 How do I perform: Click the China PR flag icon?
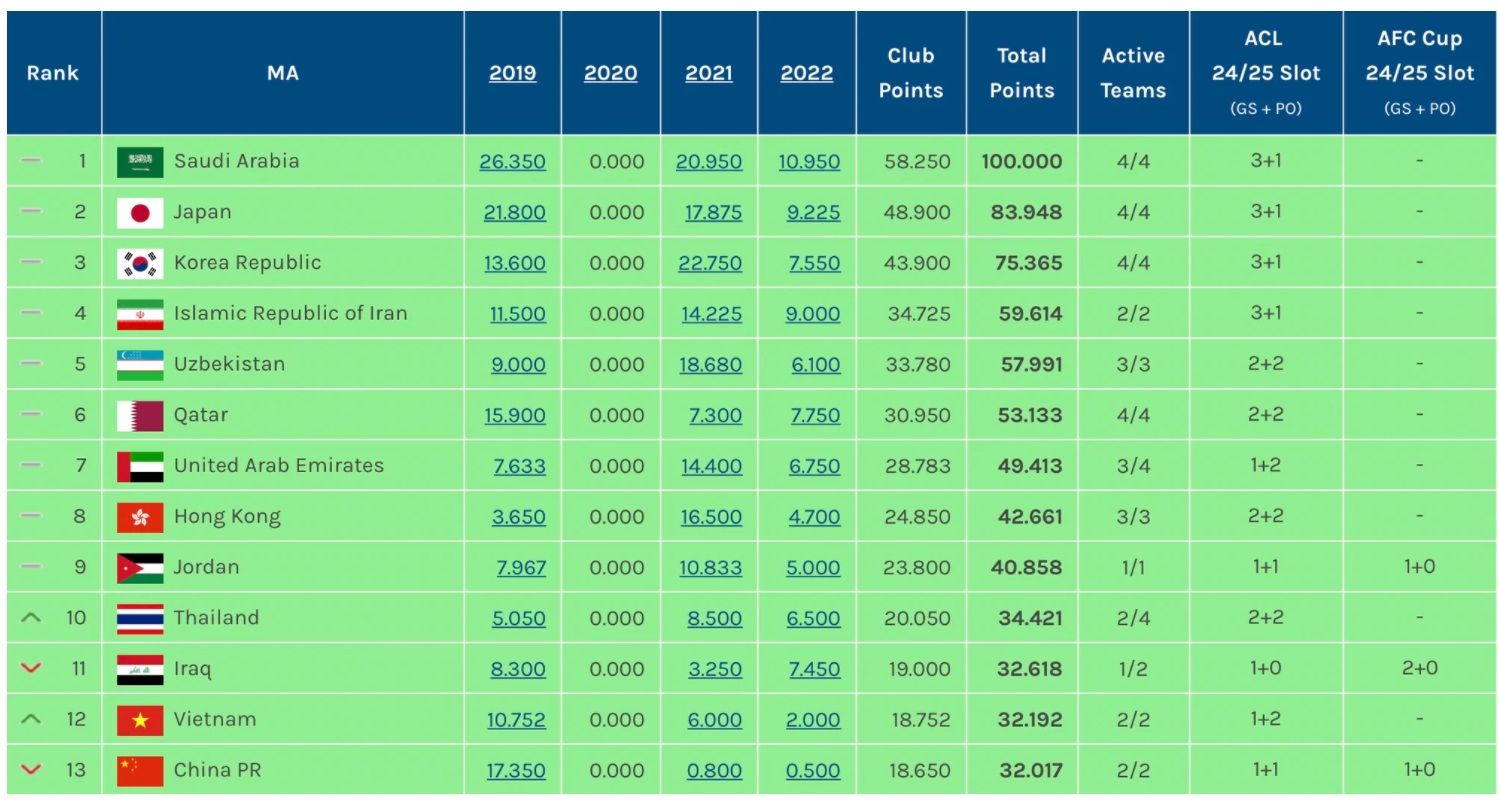click(140, 771)
